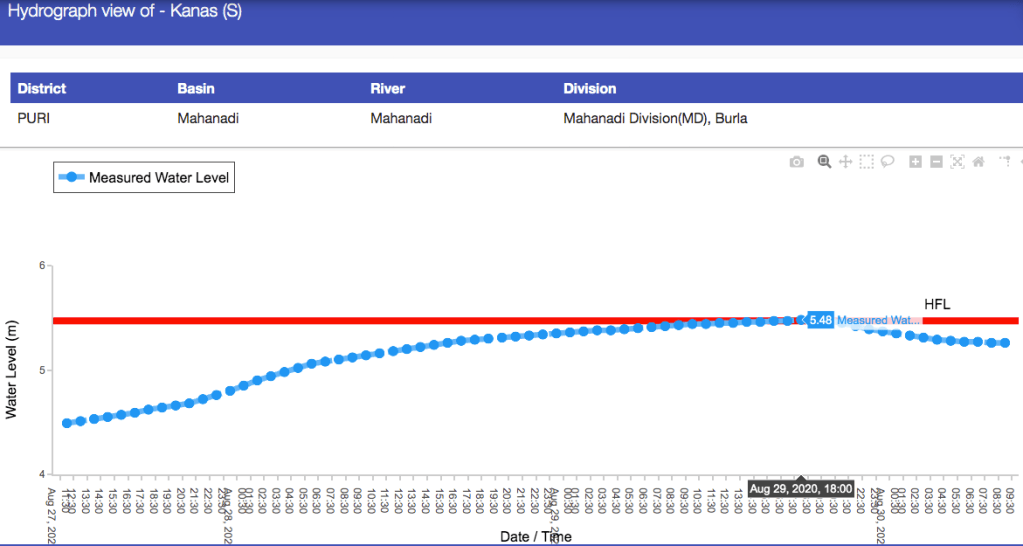Click the Autoscale icon
Viewport: 1023px width, 546px height.
pos(957,162)
